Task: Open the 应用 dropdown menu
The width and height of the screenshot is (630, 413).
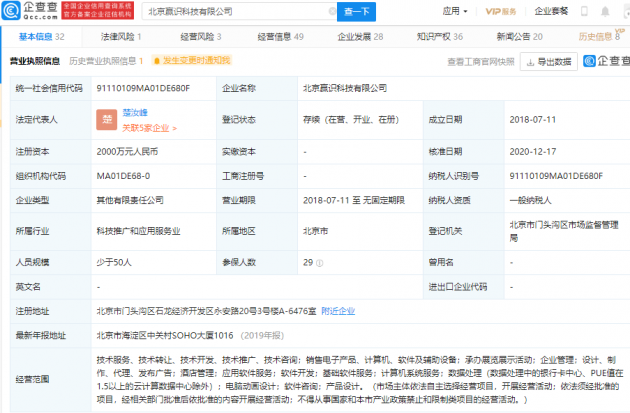Action: (x=455, y=11)
